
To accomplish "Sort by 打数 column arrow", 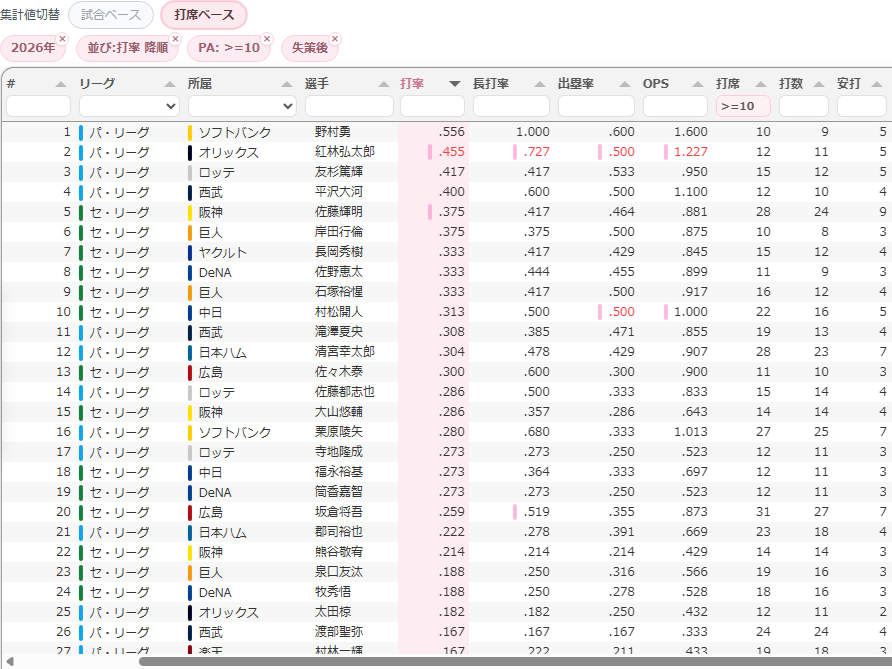I will tap(819, 84).
